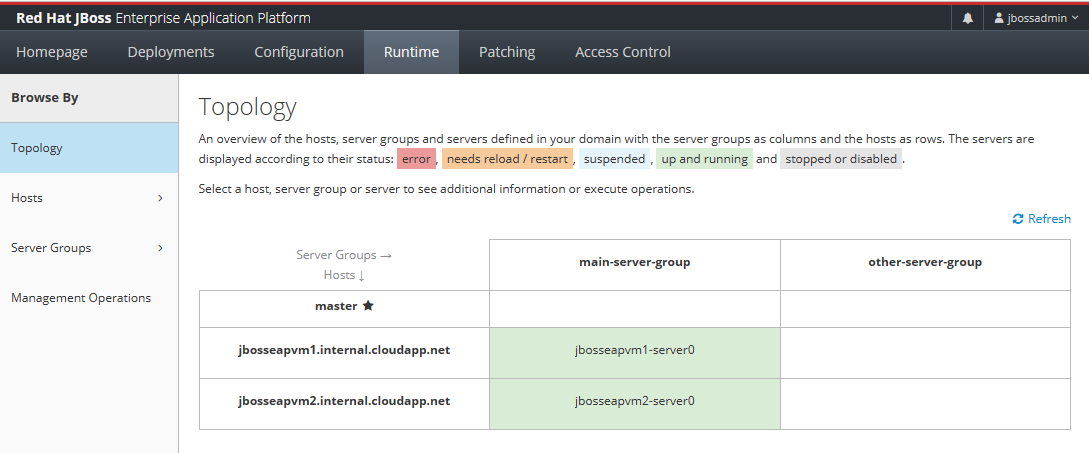Select Topology in Browse By sidebar
This screenshot has height=453, width=1089.
89,148
